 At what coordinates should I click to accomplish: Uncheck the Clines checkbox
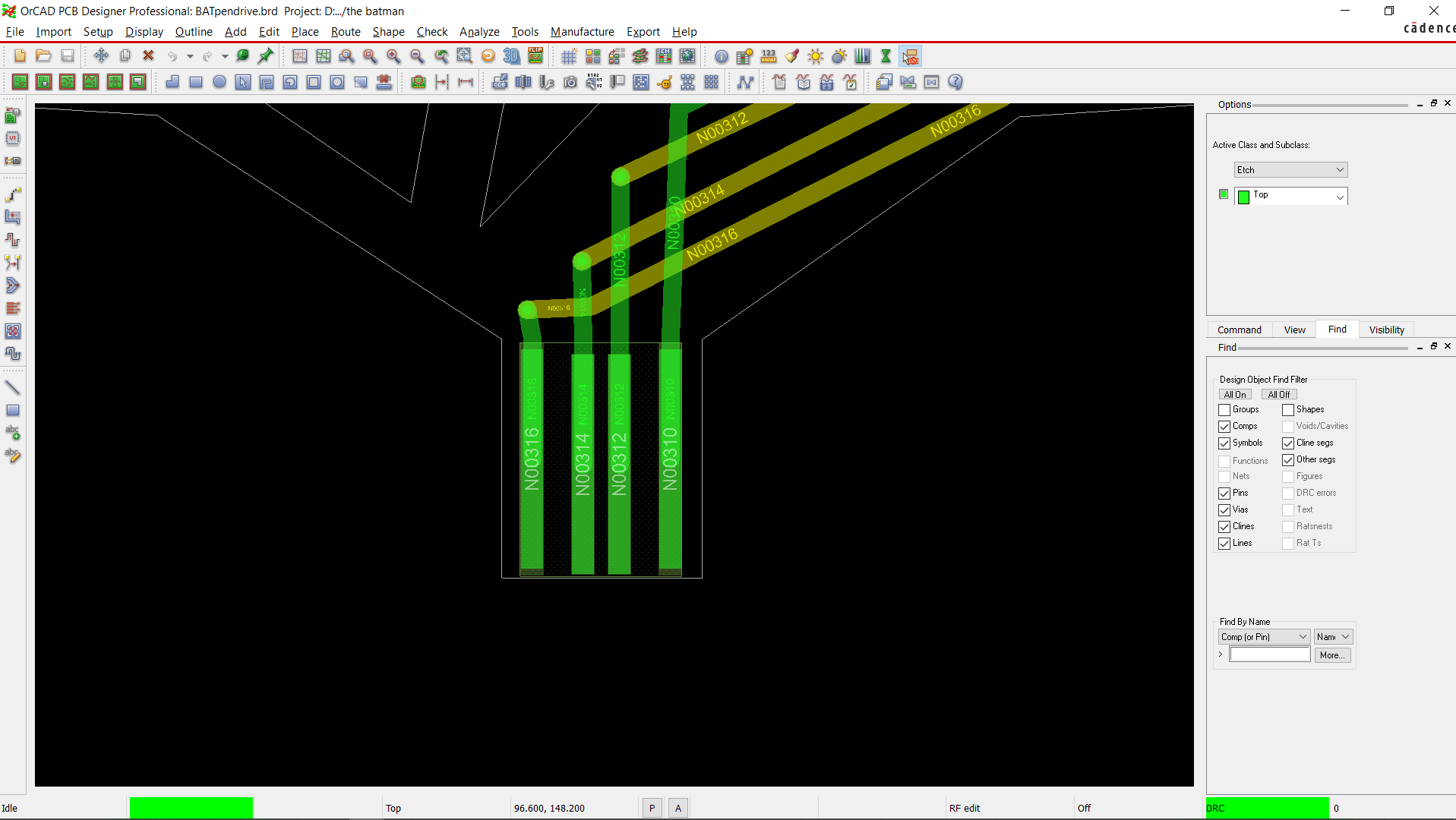click(1224, 527)
